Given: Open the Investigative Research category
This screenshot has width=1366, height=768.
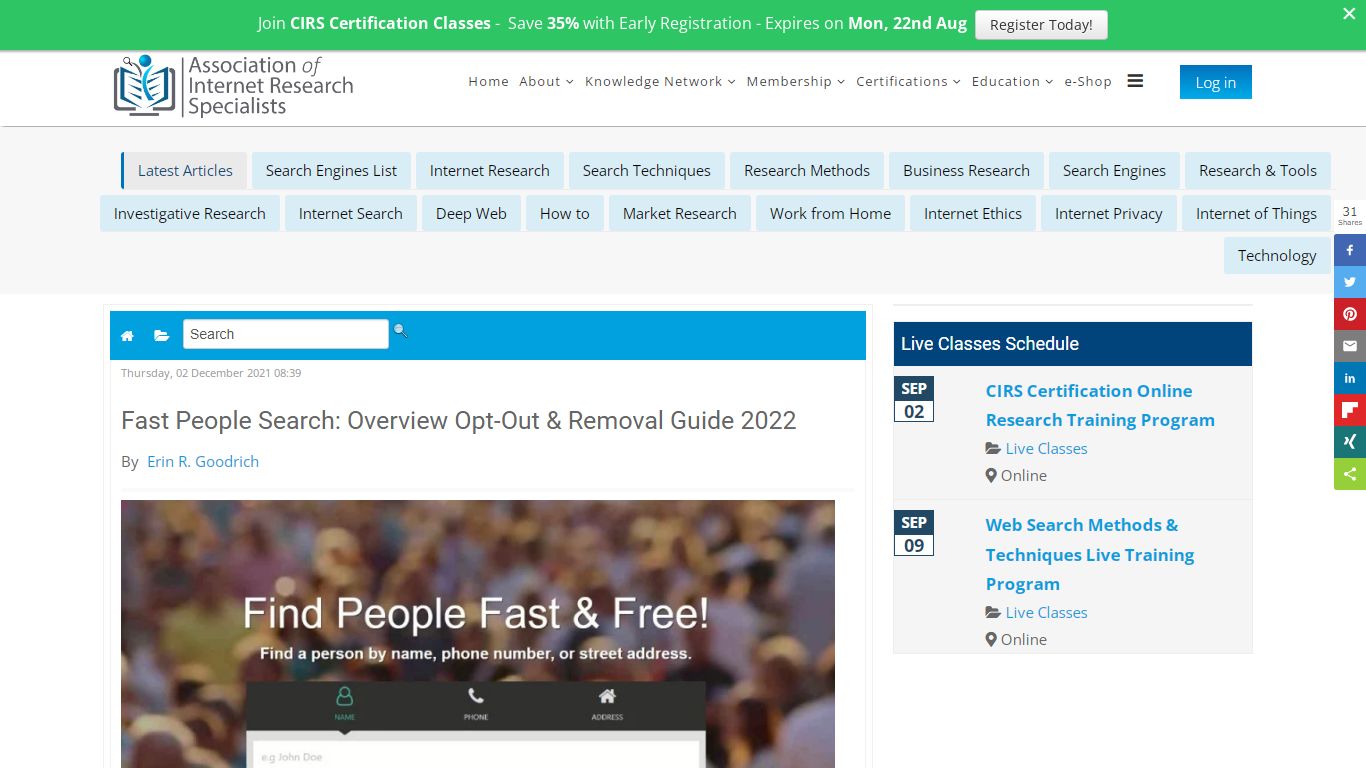Looking at the screenshot, I should coord(190,214).
